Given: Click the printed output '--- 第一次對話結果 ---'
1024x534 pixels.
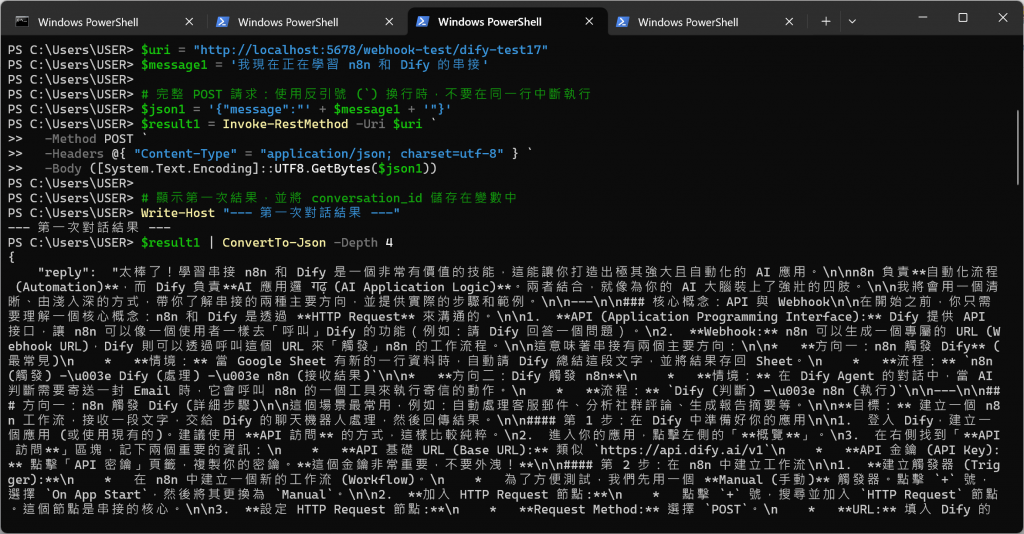Looking at the screenshot, I should coord(89,228).
